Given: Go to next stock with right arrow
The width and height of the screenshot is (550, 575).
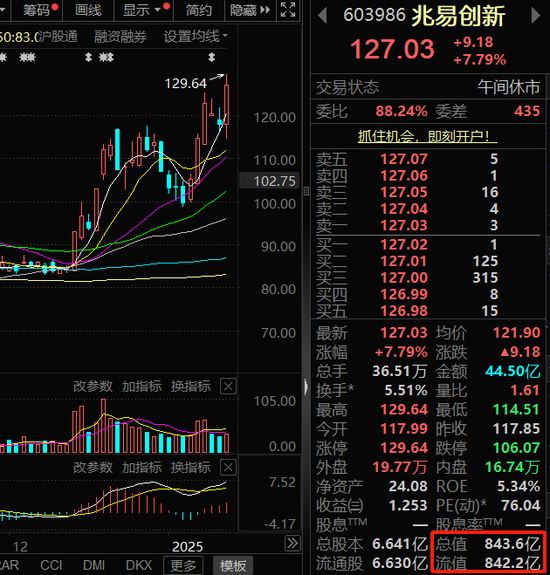Looking at the screenshot, I should pos(536,16).
